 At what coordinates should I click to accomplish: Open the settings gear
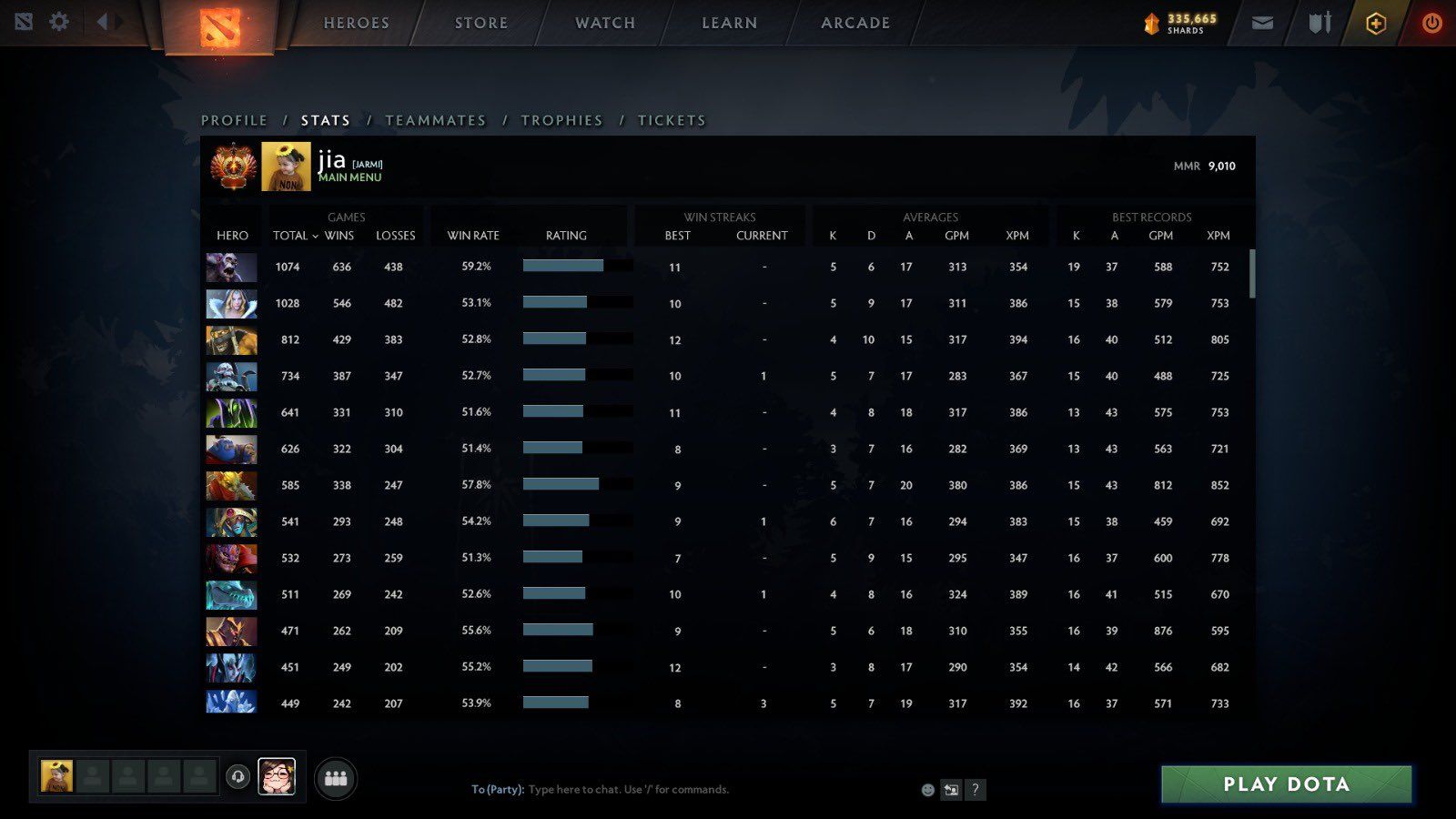click(x=58, y=22)
